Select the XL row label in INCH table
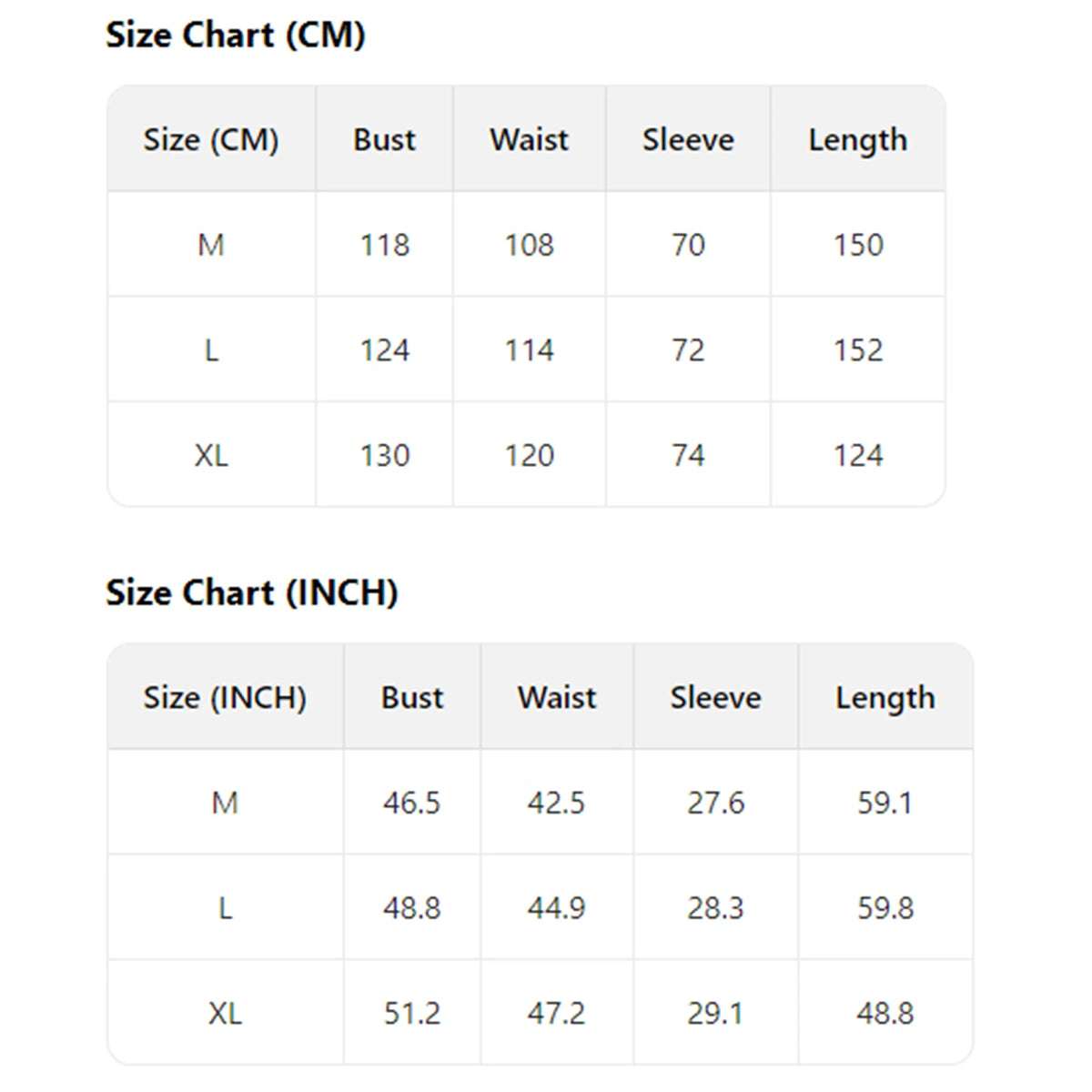This screenshot has width=1092, height=1092. [x=225, y=1013]
